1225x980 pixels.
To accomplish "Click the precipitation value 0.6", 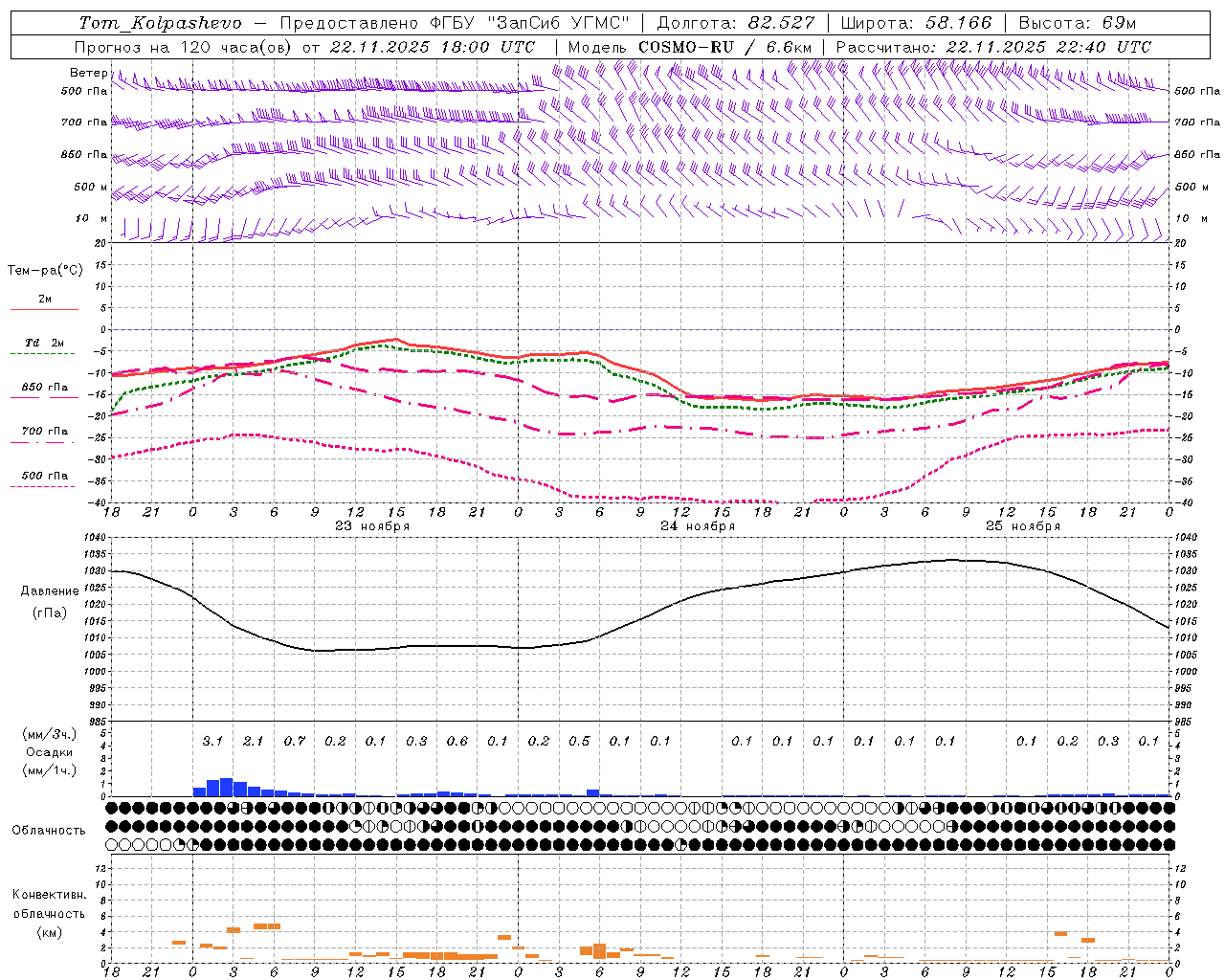I will pos(457,742).
